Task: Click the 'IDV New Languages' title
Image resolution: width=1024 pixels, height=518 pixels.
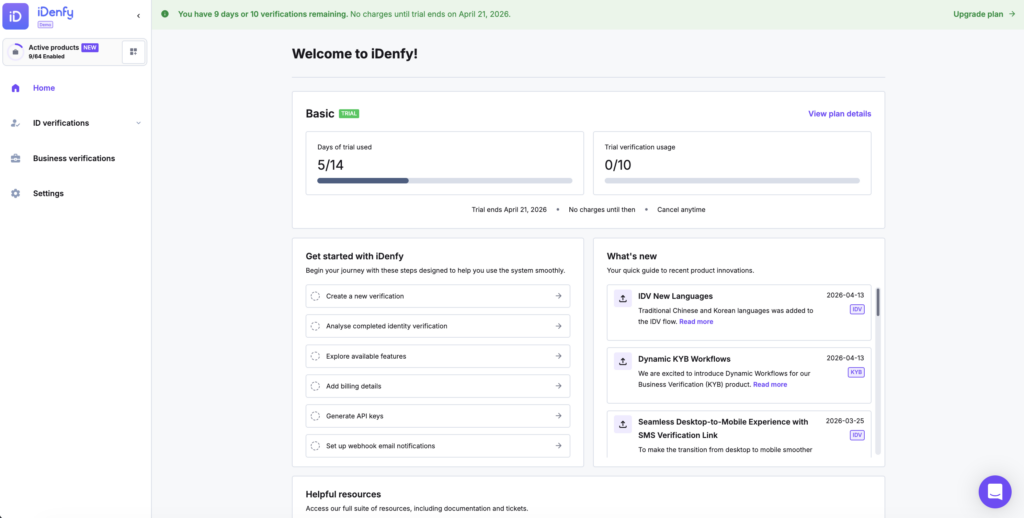Action: [675, 296]
